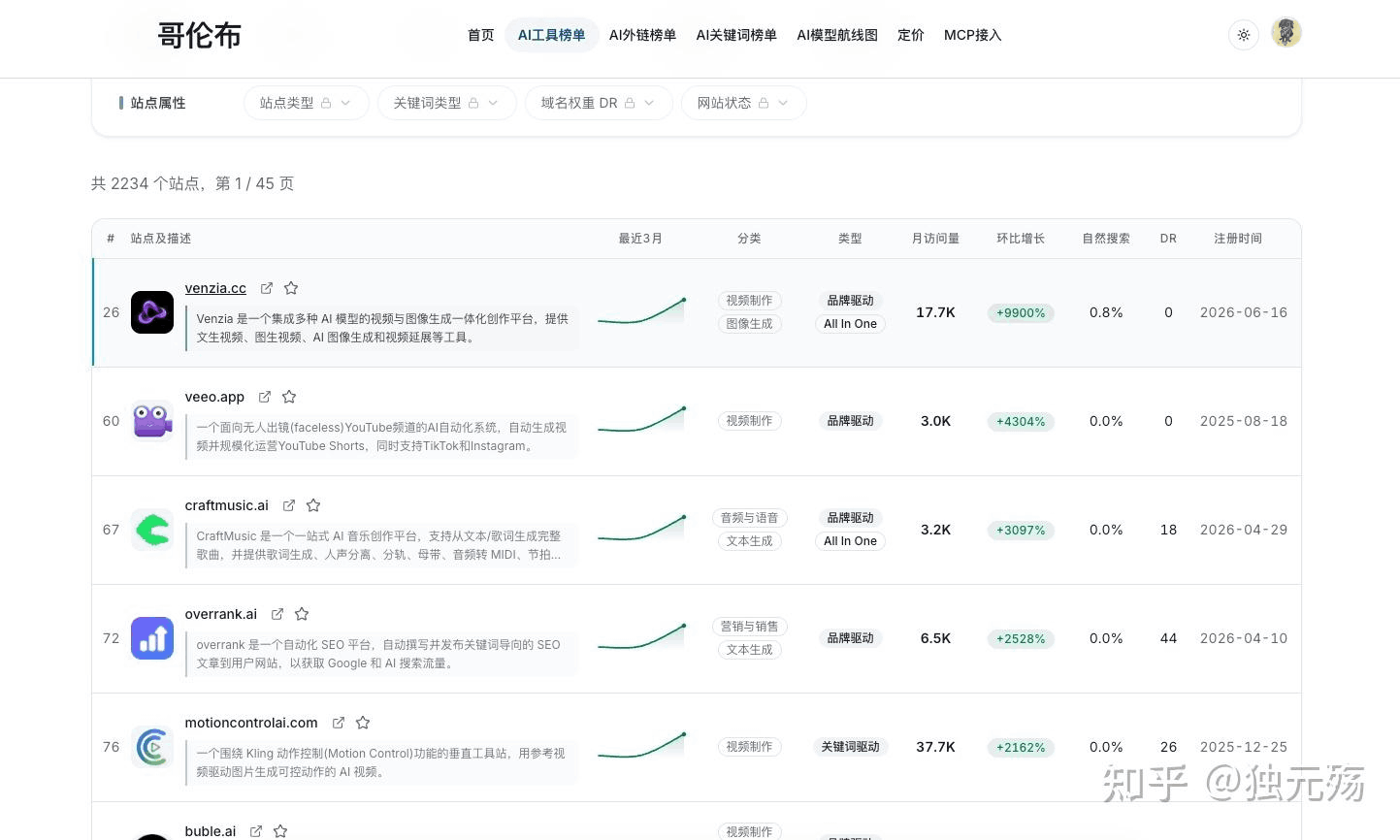Select the AI工具榜单 nav tab
The height and width of the screenshot is (840, 1400).
click(x=551, y=35)
